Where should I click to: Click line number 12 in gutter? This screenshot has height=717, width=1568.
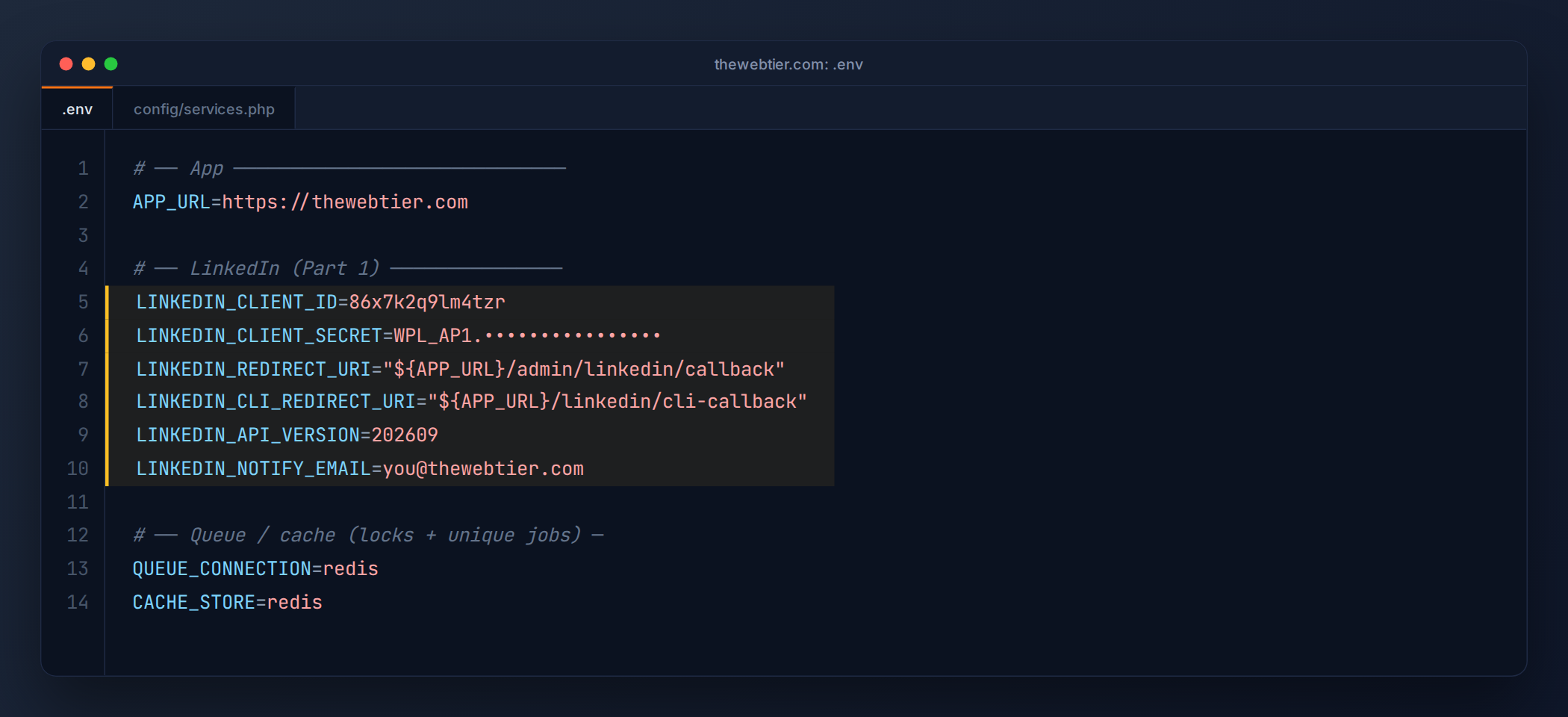tap(78, 536)
